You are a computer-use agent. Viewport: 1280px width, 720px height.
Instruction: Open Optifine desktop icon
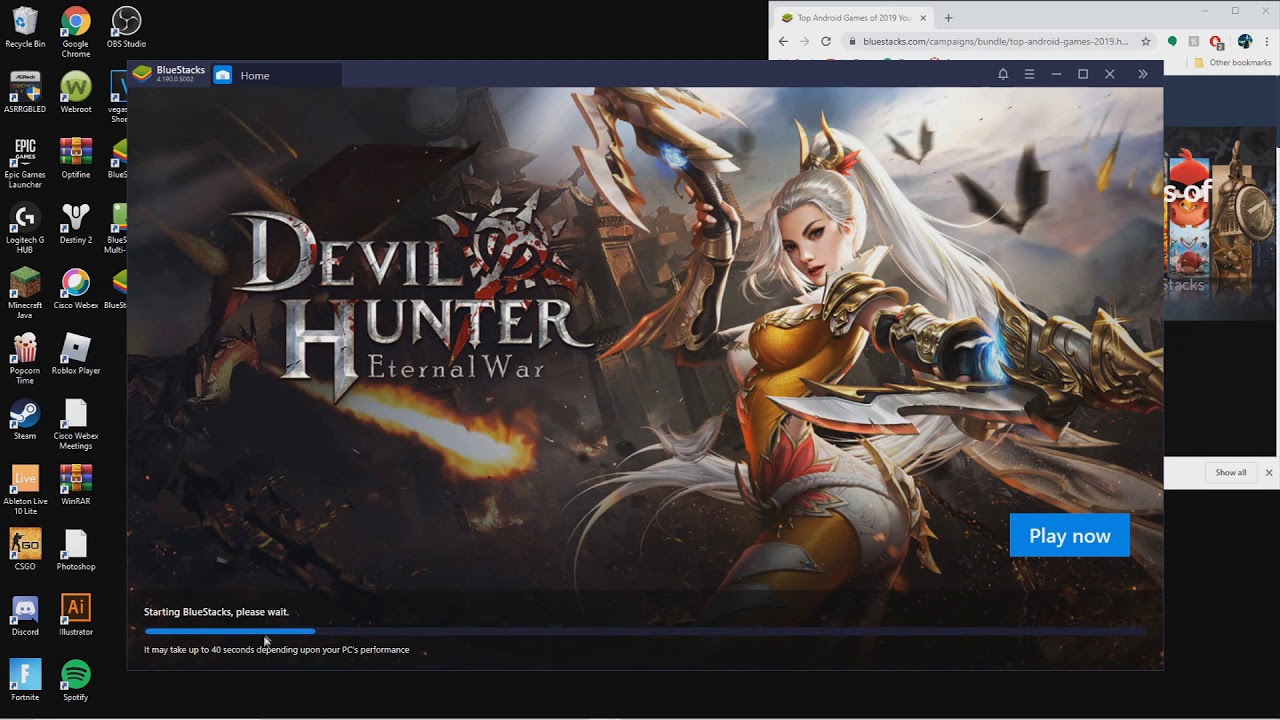tap(76, 158)
